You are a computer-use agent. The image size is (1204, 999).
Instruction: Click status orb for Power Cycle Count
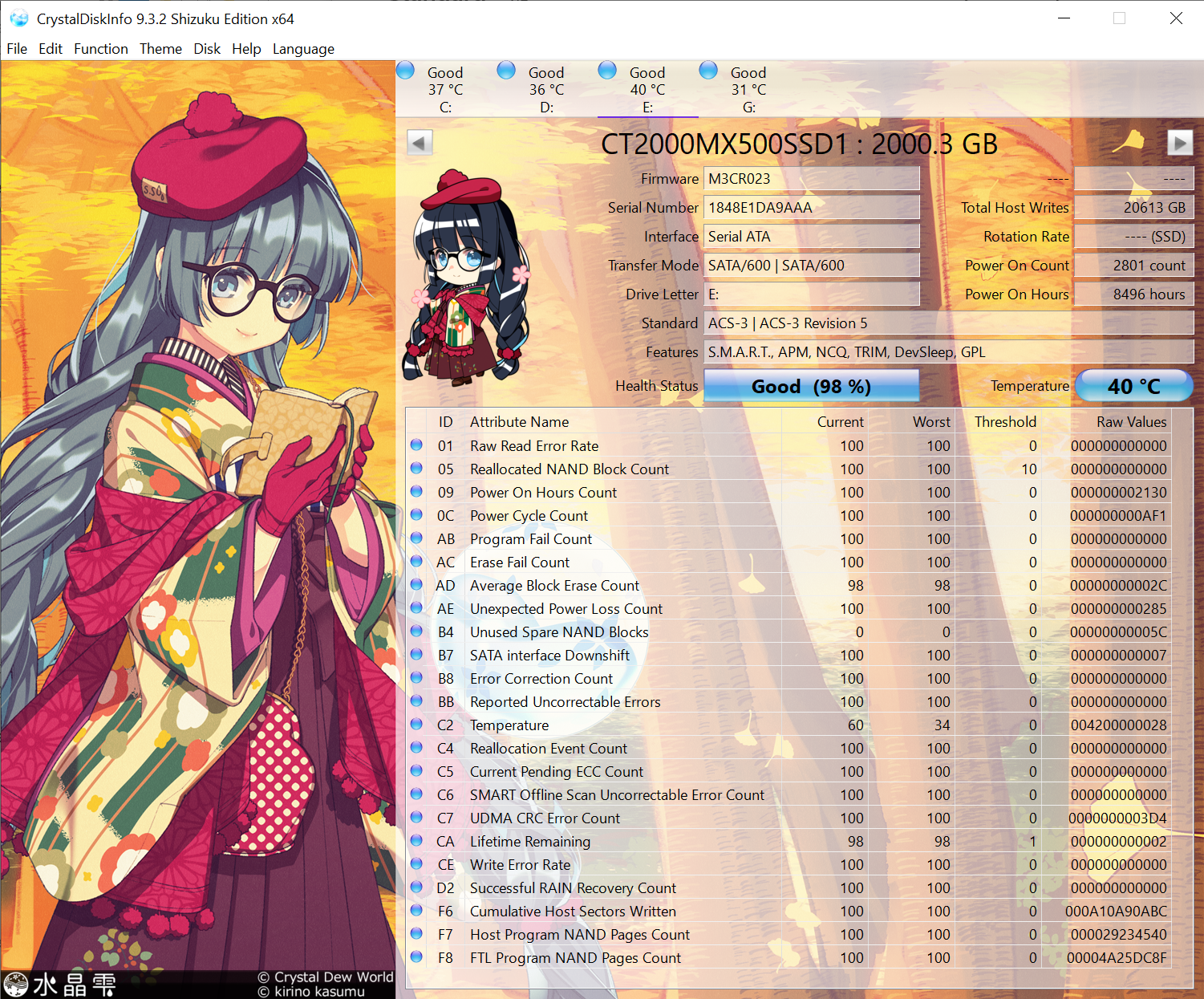coord(416,514)
